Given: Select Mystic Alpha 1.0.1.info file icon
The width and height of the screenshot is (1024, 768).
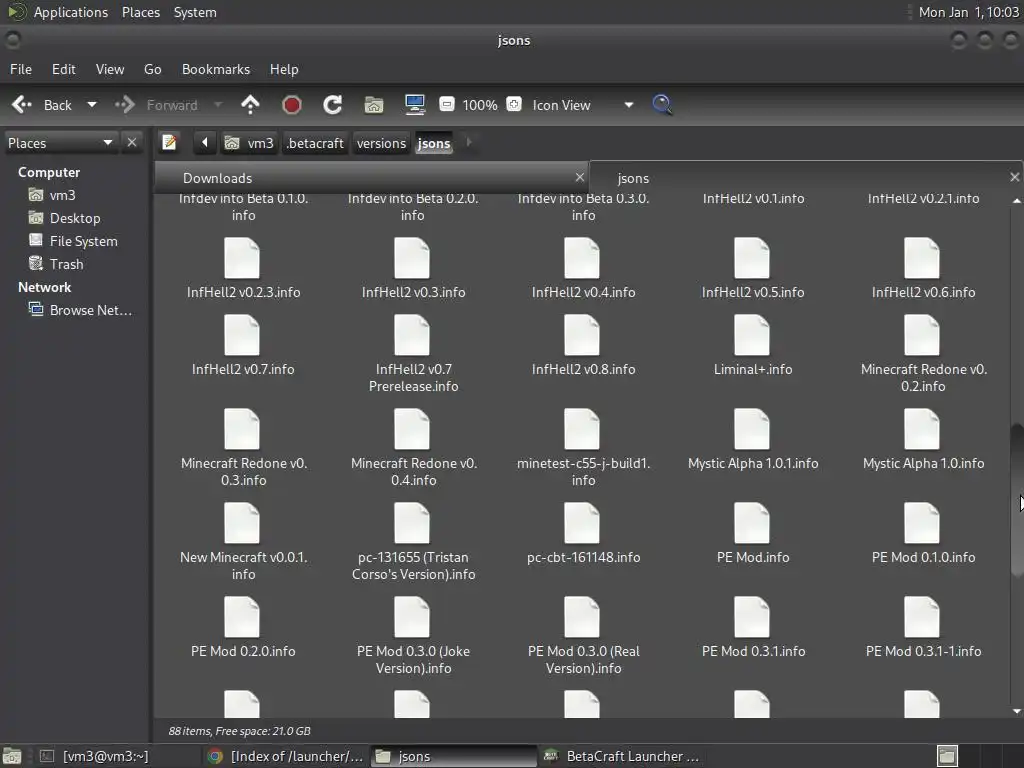Looking at the screenshot, I should click(x=752, y=430).
